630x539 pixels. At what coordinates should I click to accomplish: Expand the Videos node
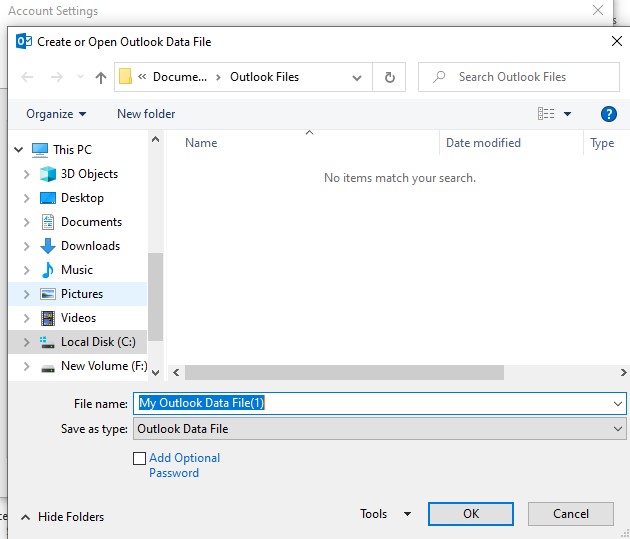coord(27,318)
